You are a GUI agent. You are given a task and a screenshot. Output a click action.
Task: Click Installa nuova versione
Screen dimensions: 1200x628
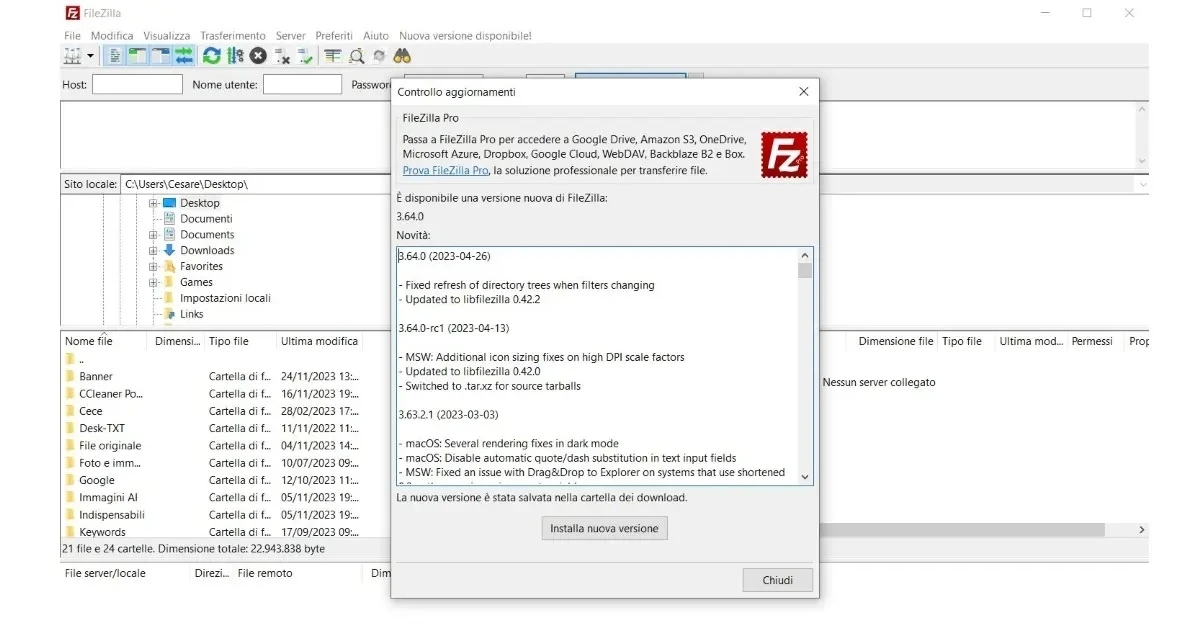pyautogui.click(x=604, y=528)
